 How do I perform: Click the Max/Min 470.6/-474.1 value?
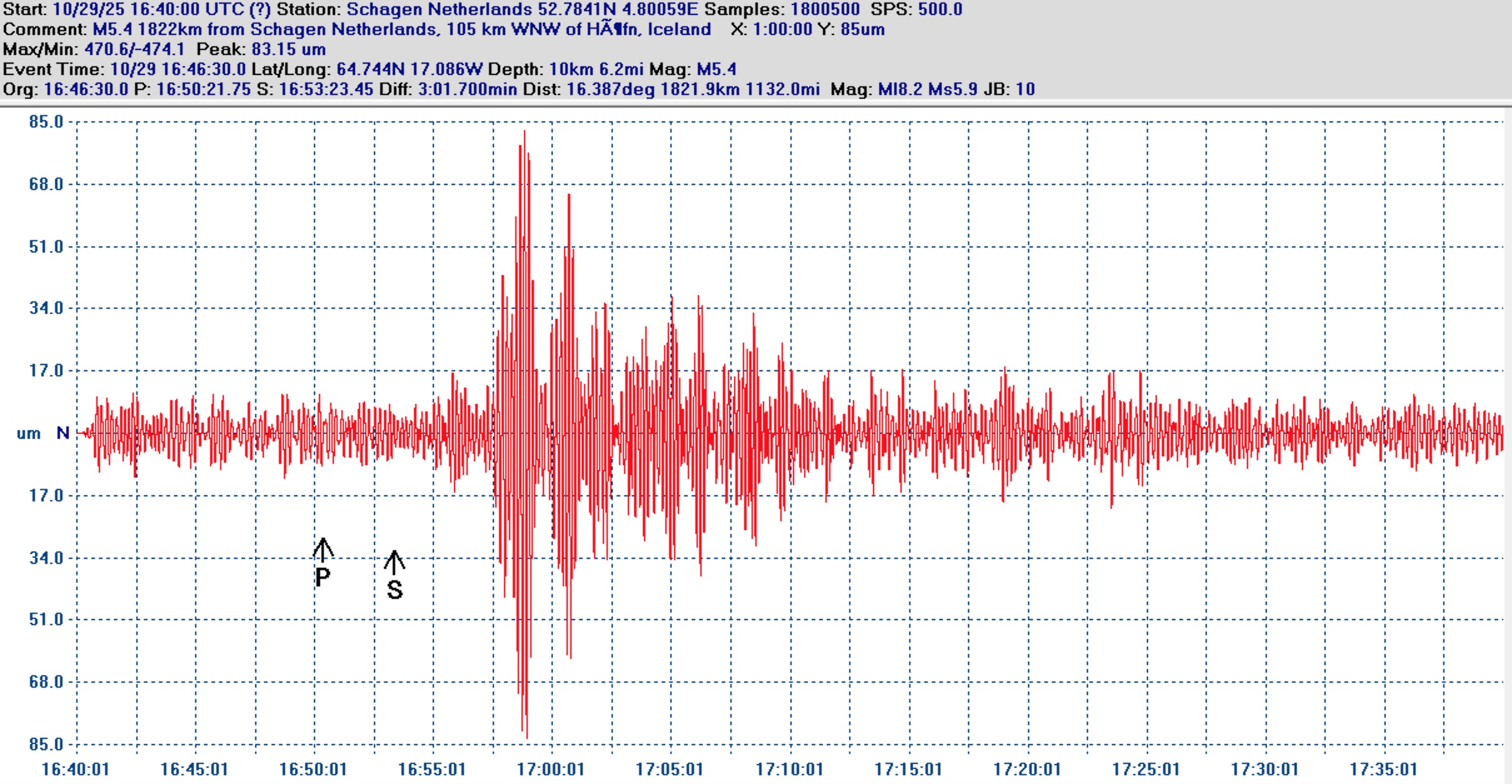tap(134, 49)
